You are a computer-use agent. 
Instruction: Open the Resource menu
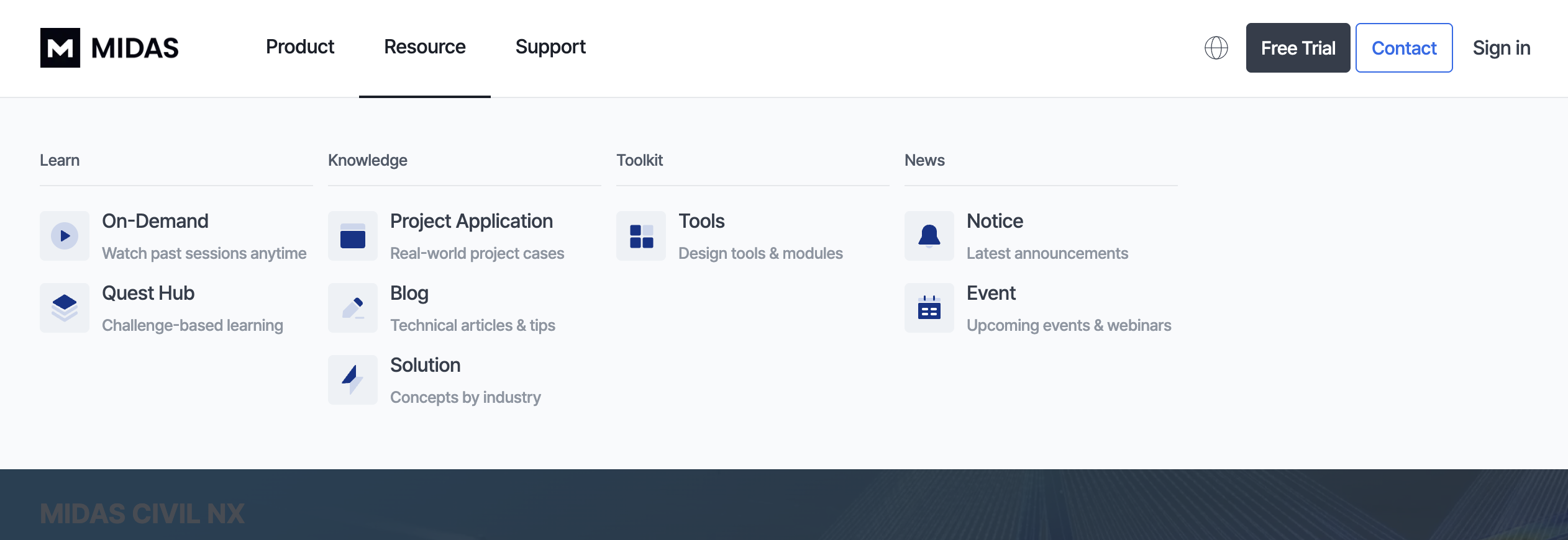[425, 47]
